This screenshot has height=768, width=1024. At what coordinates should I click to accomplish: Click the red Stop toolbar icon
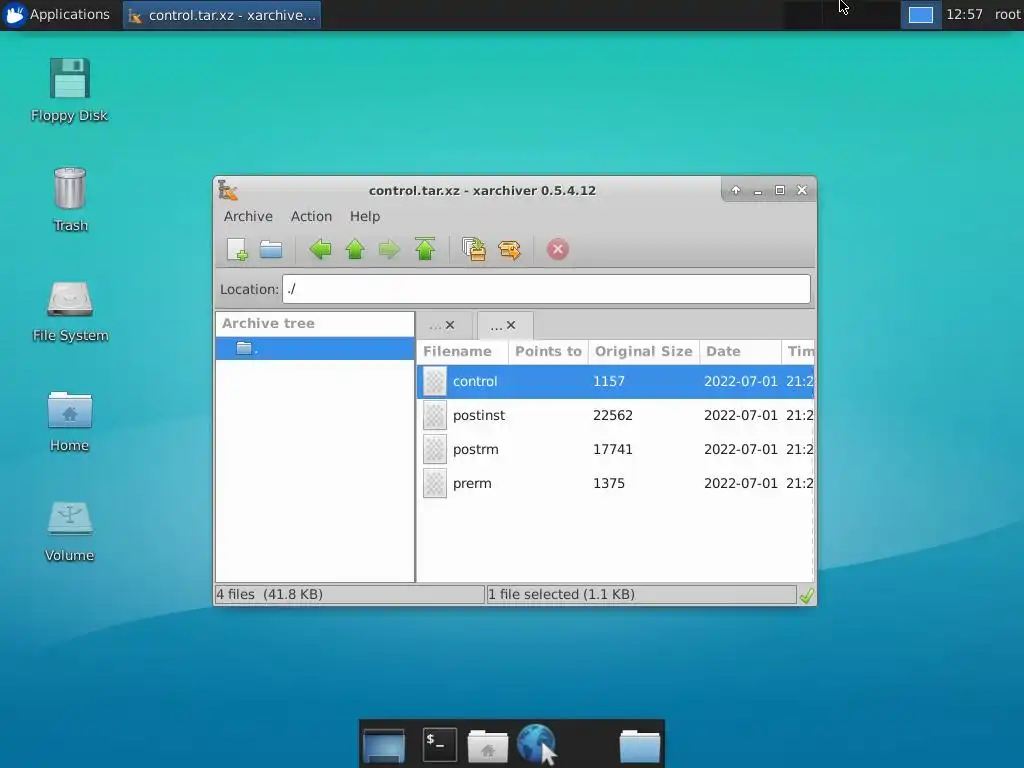(x=558, y=249)
